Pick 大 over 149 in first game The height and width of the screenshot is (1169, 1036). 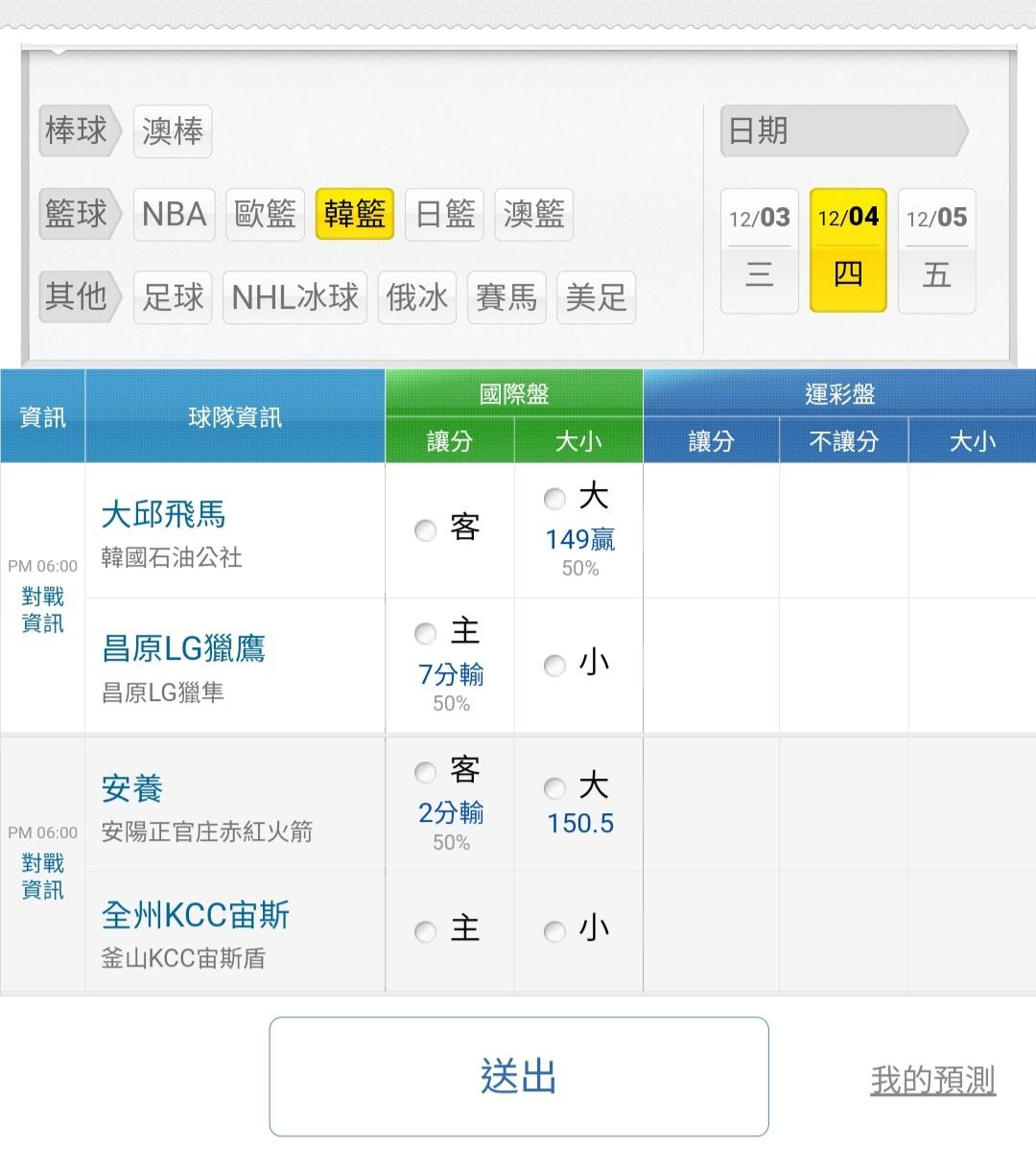click(554, 499)
